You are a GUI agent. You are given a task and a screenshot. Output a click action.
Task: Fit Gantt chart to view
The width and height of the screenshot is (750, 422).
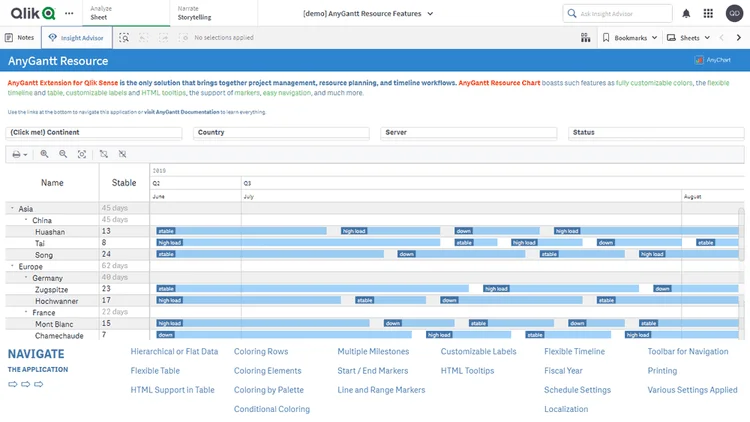[82, 154]
